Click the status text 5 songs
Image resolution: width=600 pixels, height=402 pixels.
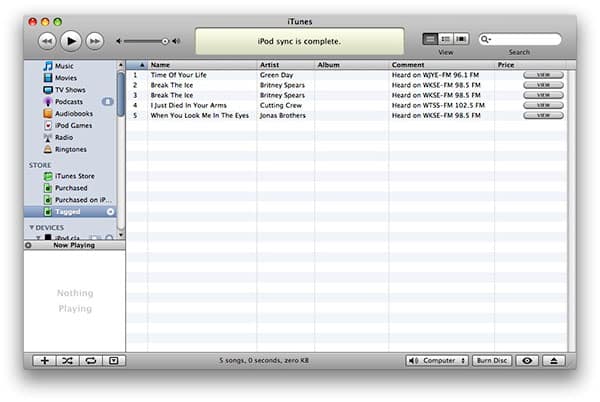pyautogui.click(x=264, y=360)
